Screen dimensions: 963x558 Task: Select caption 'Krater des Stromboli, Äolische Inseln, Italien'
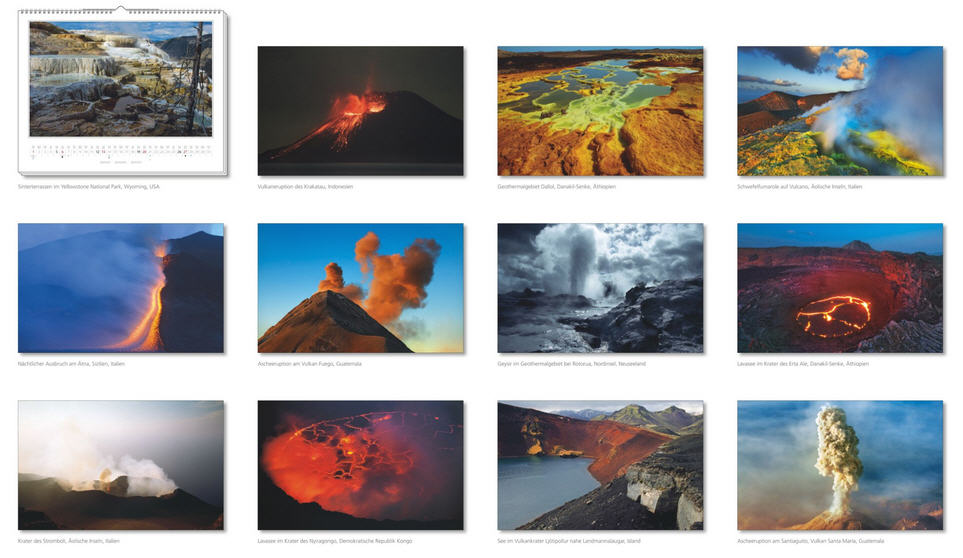(x=69, y=541)
